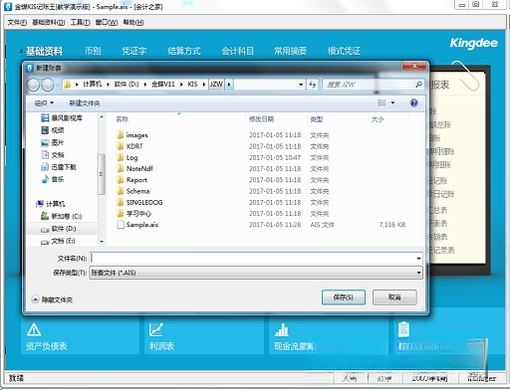Open the 文件(F) menu
Image resolution: width=510 pixels, height=390 pixels.
point(17,22)
